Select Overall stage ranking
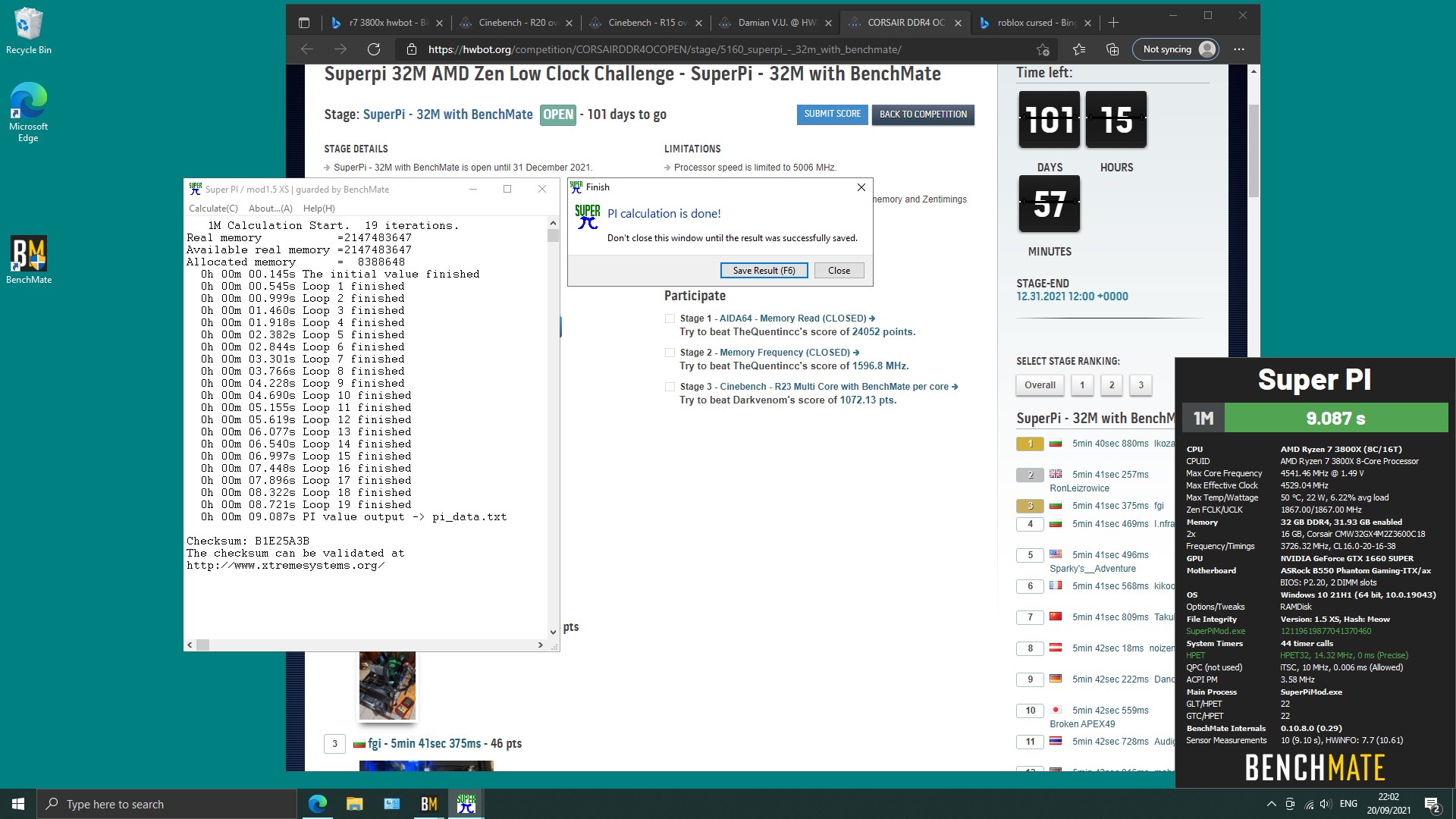The height and width of the screenshot is (819, 1456). click(x=1040, y=385)
